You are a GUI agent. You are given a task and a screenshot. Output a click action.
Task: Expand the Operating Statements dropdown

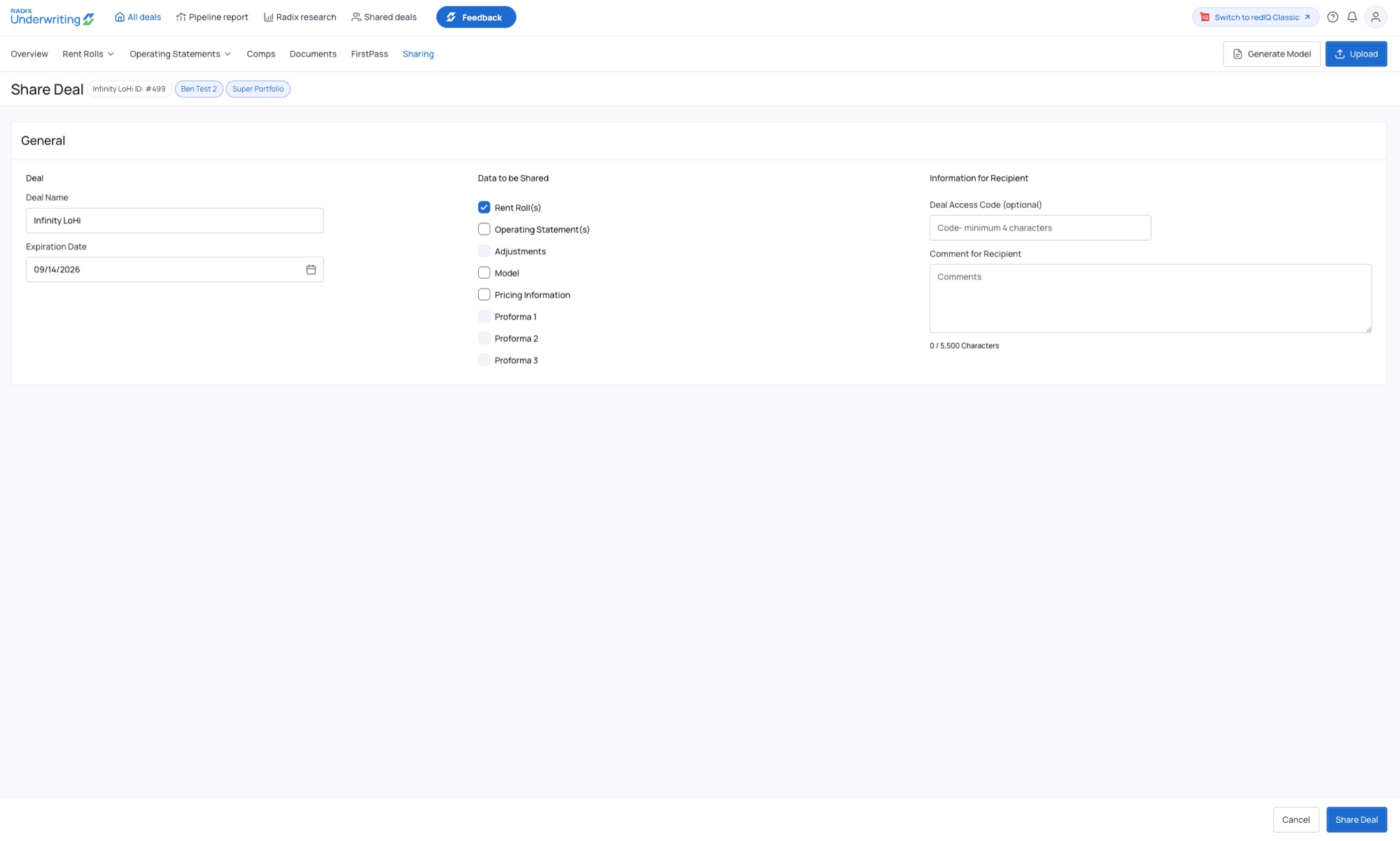point(181,54)
